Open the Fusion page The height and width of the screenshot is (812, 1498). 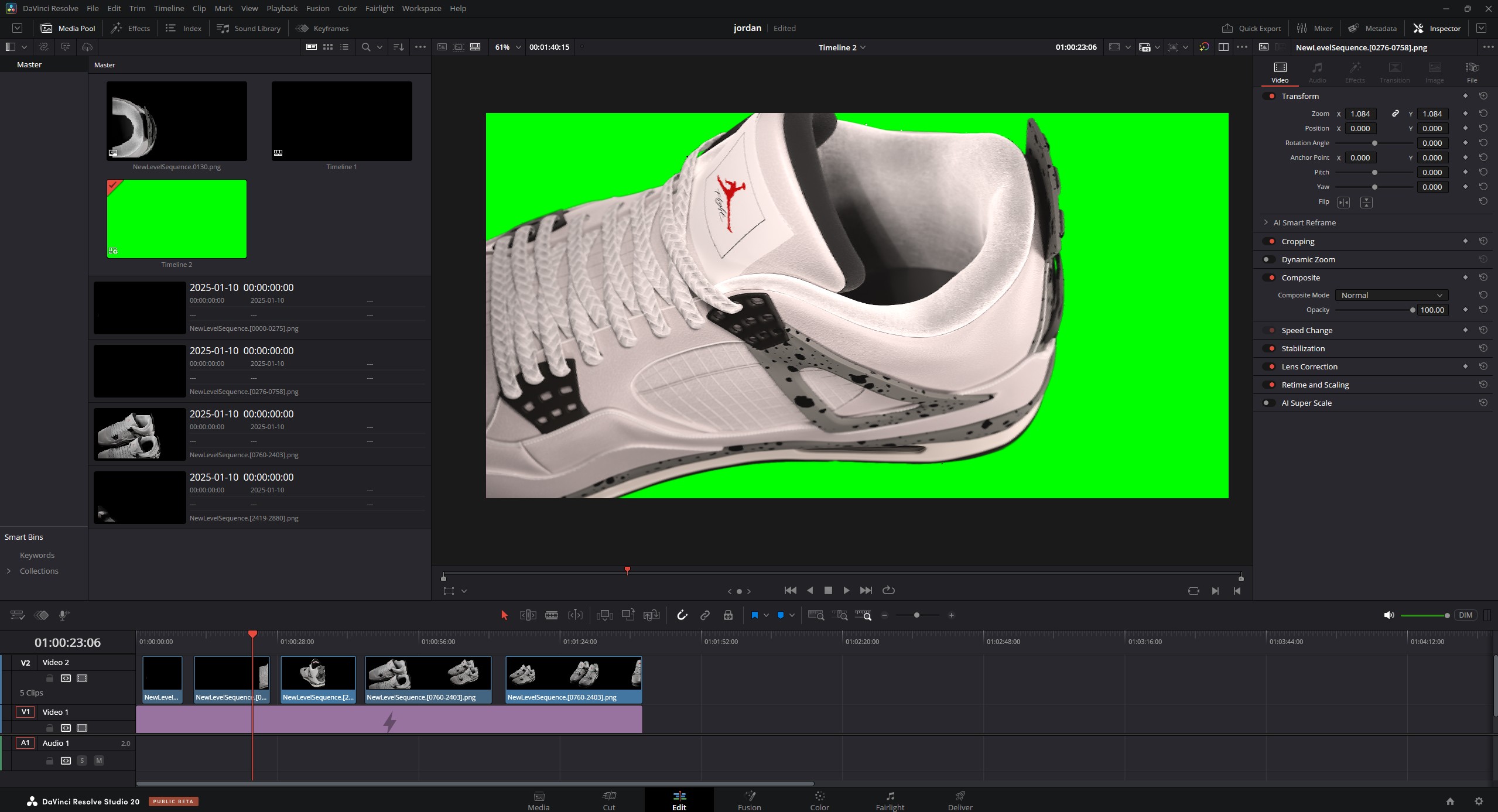749,800
